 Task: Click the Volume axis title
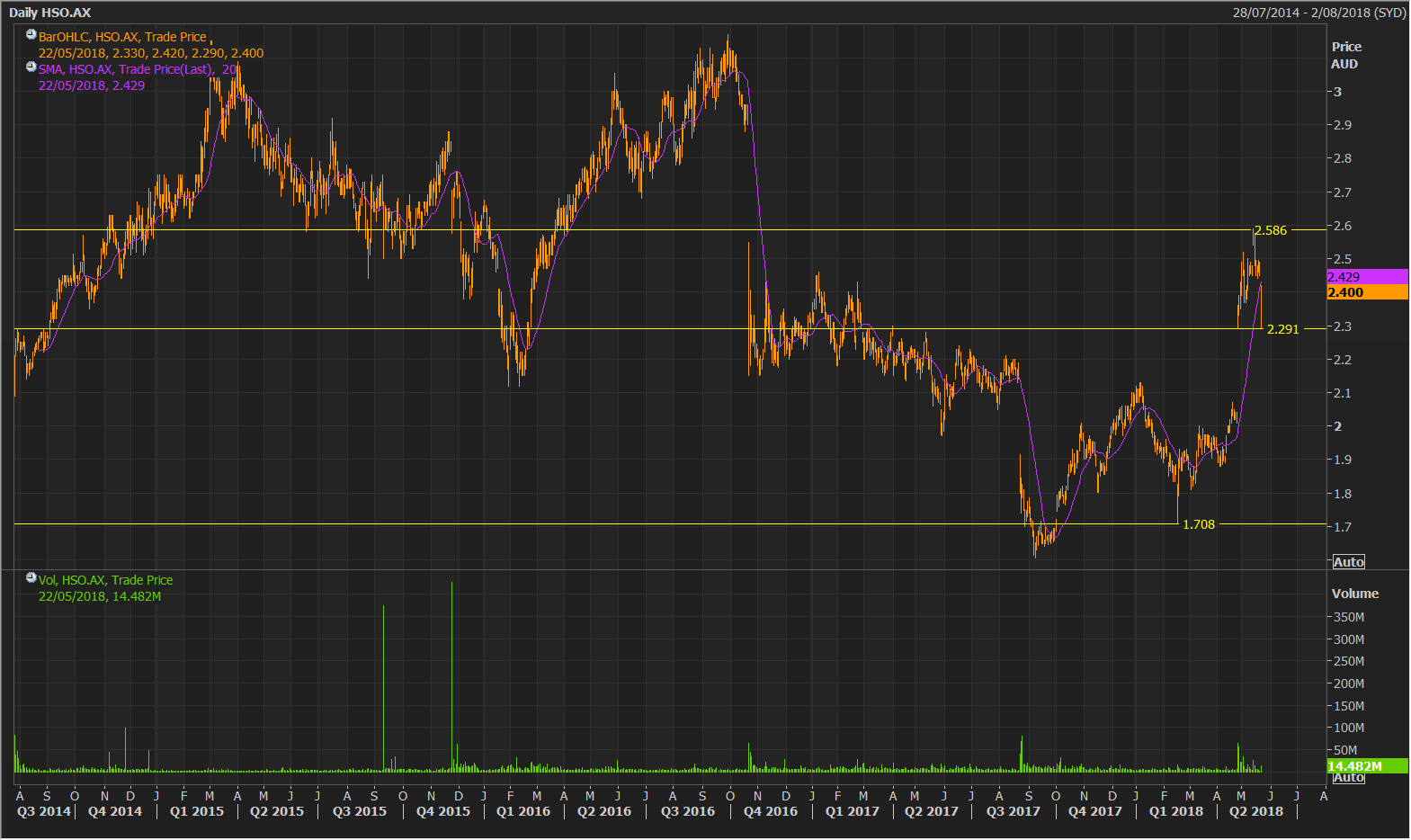click(x=1355, y=594)
